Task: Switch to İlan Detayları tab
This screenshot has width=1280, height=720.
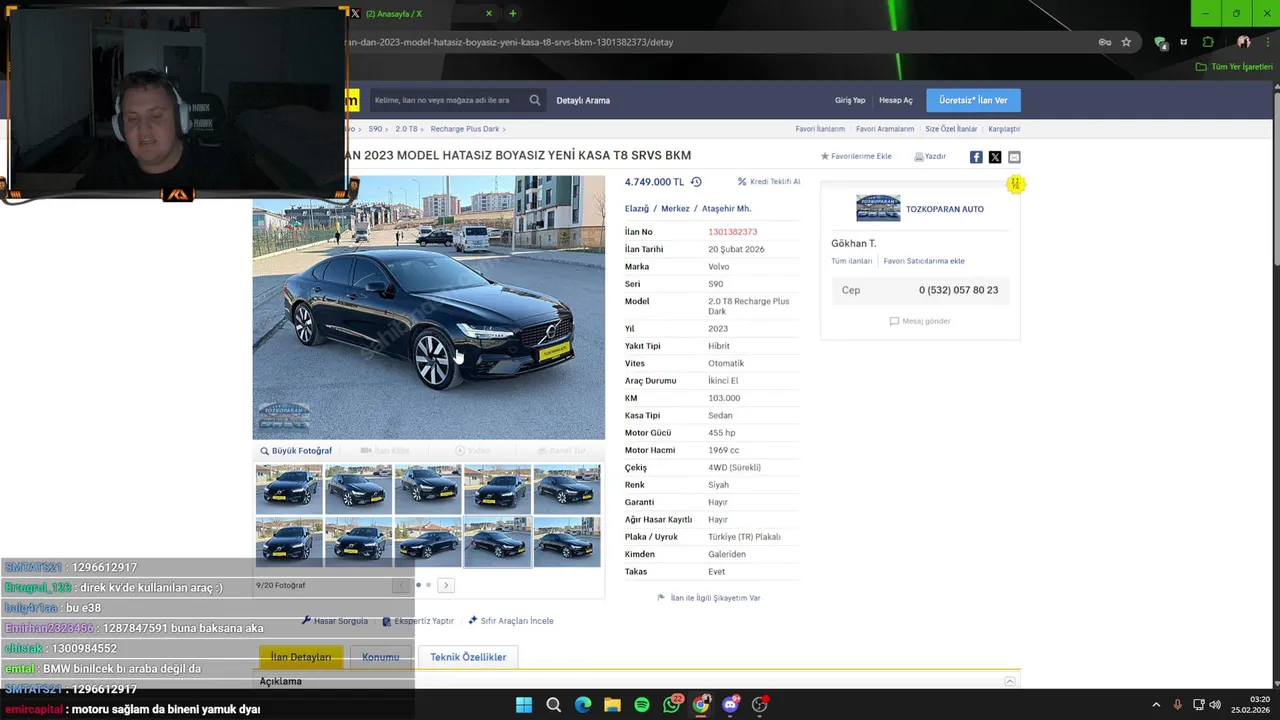Action: coord(301,657)
